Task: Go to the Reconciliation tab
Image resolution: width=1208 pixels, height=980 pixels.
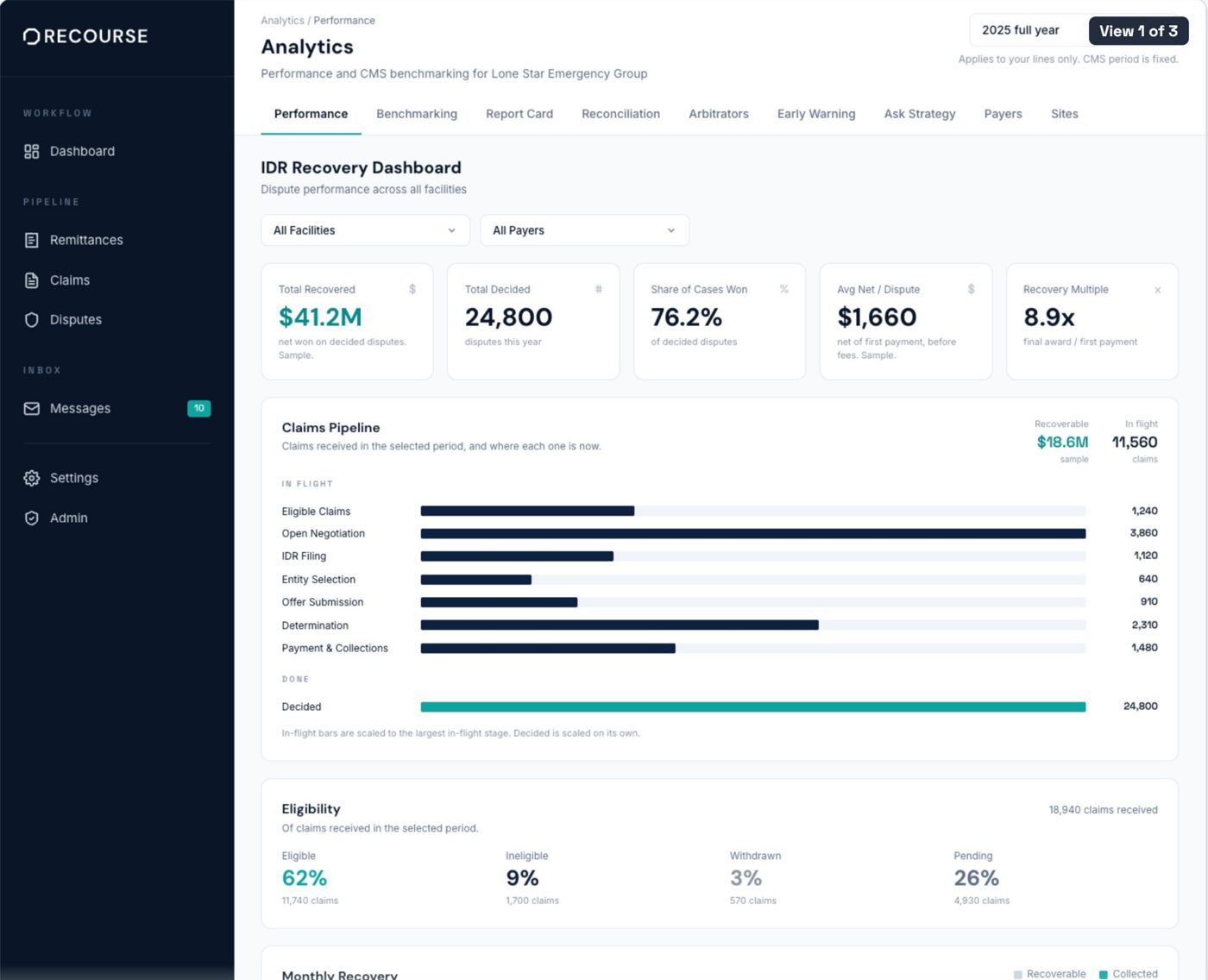Action: pyautogui.click(x=621, y=114)
